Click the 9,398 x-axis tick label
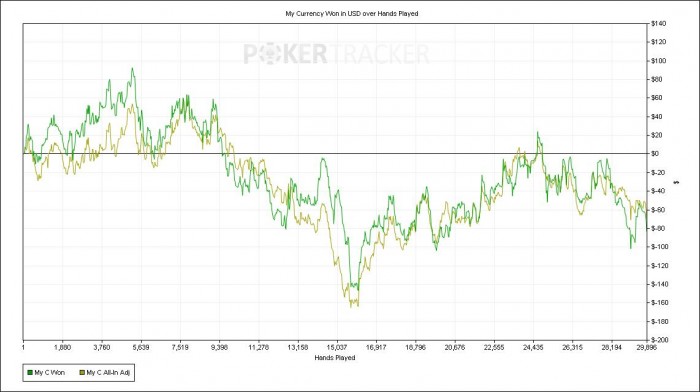This screenshot has width=700, height=392. point(219,347)
